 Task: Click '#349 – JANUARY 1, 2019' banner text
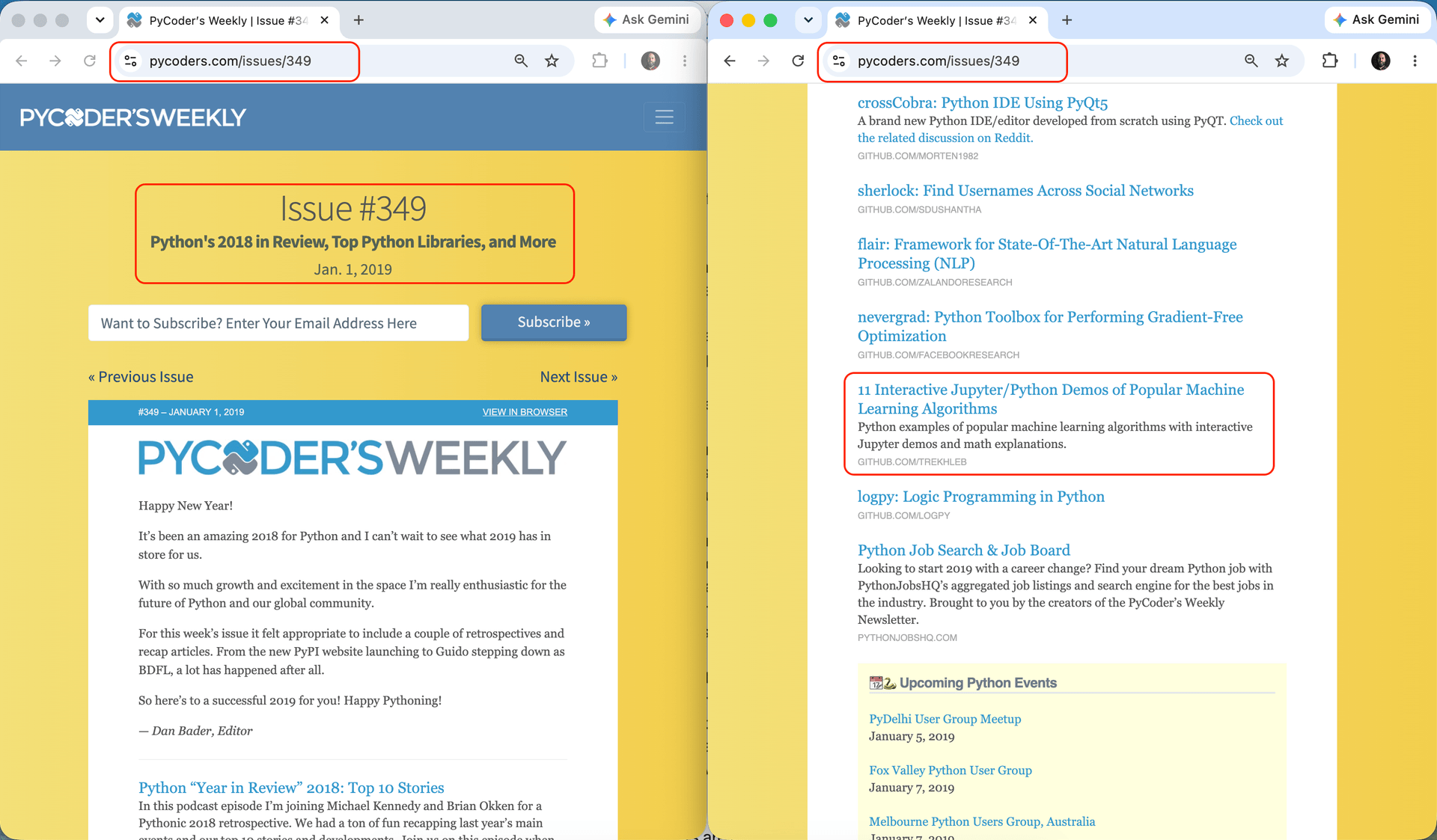(x=191, y=412)
